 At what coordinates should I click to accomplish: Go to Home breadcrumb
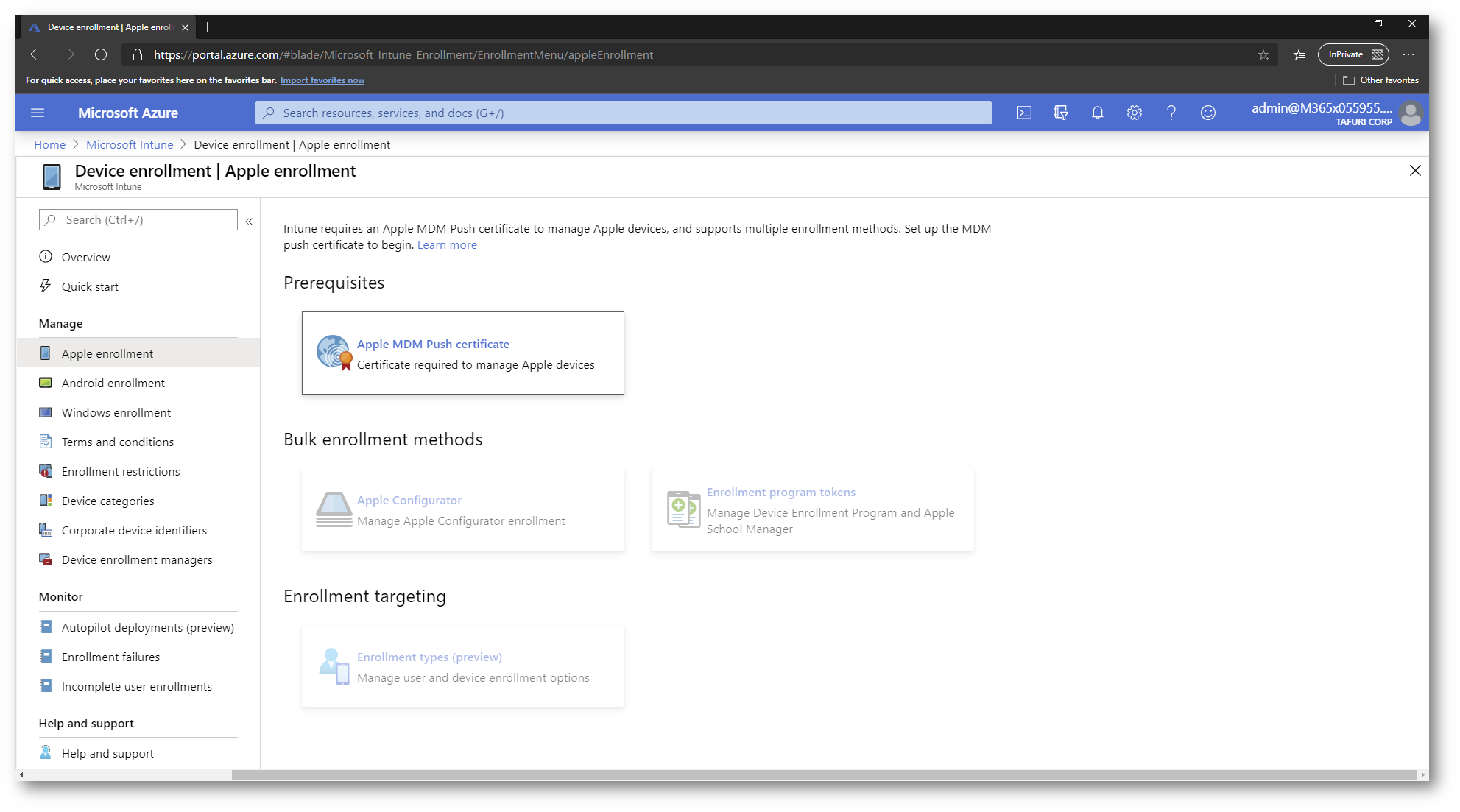(49, 145)
